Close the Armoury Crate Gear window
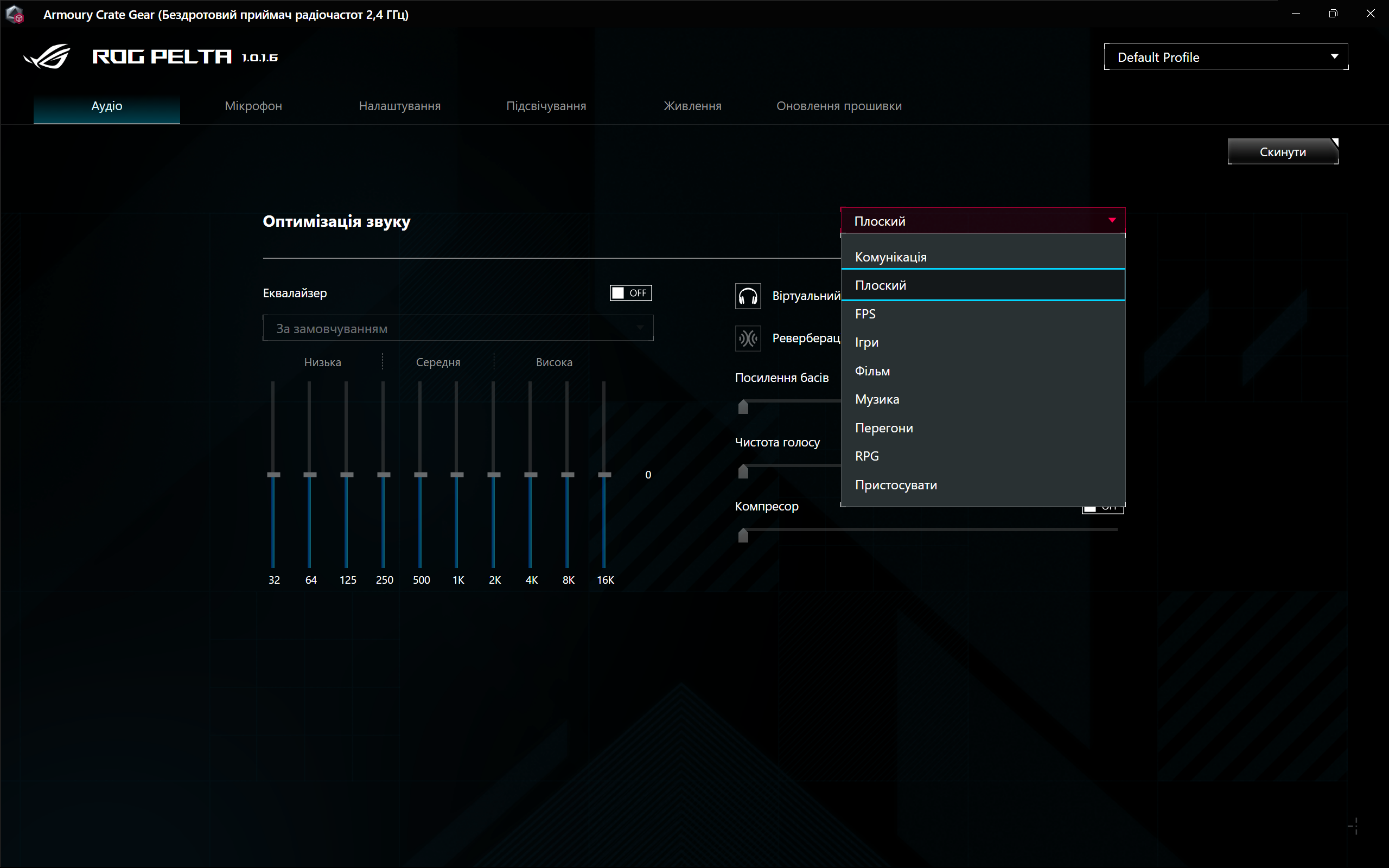Viewport: 1389px width, 868px height. click(x=1370, y=14)
